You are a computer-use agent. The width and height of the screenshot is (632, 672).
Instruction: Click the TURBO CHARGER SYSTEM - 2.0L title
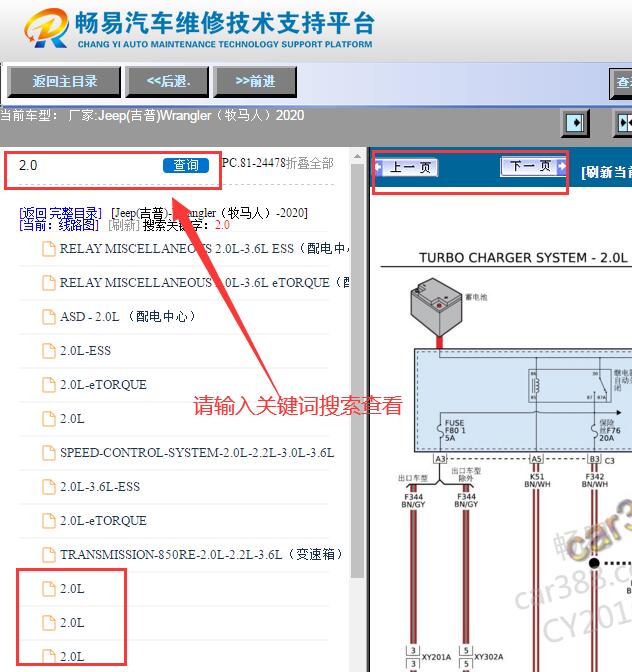523,258
